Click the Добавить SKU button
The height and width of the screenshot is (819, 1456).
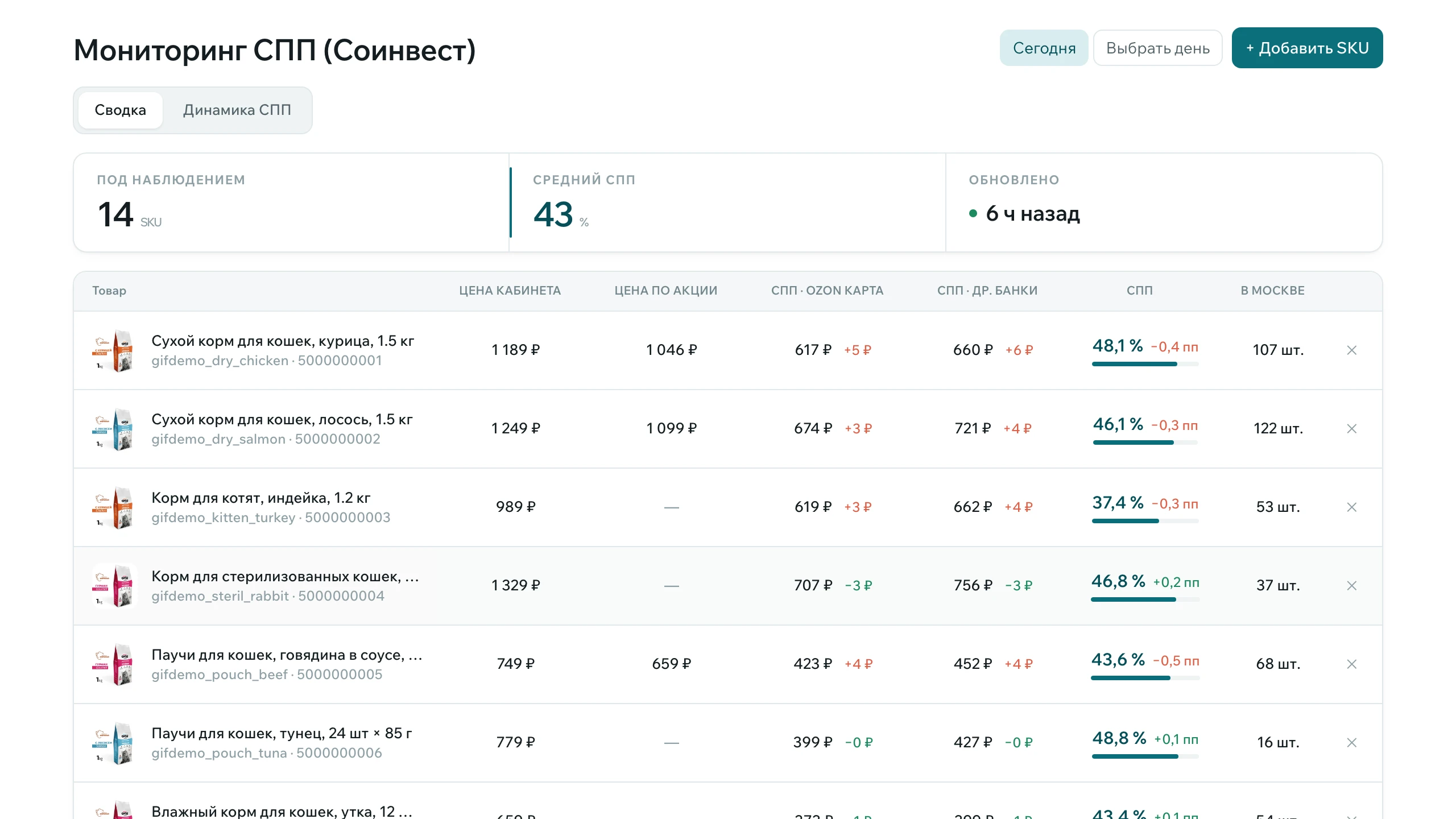point(1307,48)
